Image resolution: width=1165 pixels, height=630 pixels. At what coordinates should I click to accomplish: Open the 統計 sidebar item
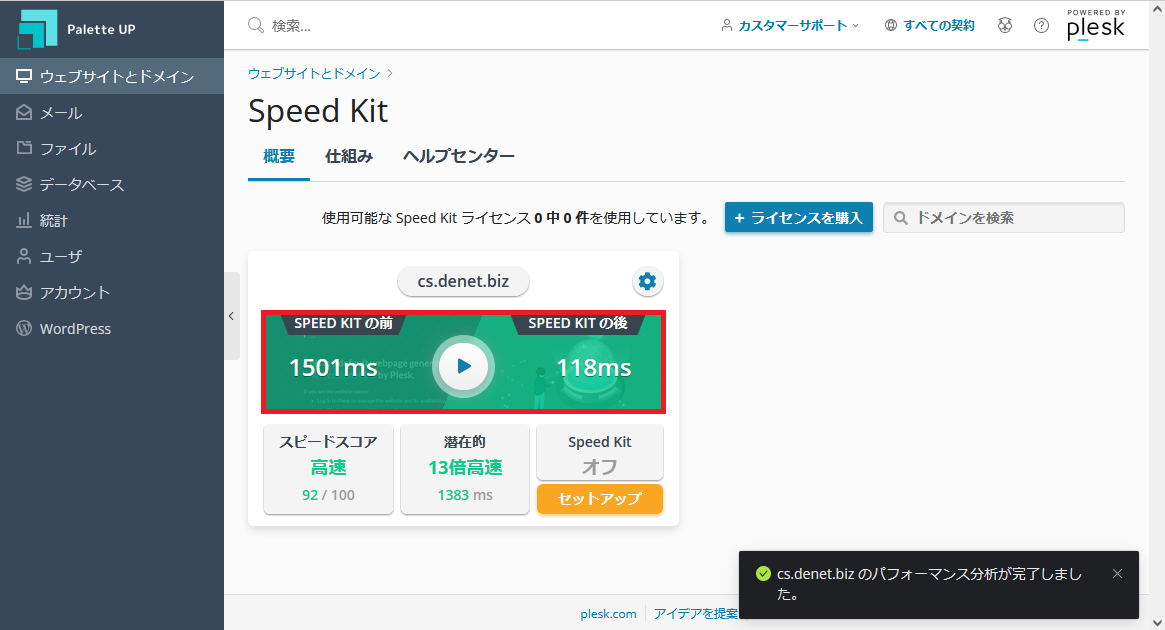click(111, 221)
